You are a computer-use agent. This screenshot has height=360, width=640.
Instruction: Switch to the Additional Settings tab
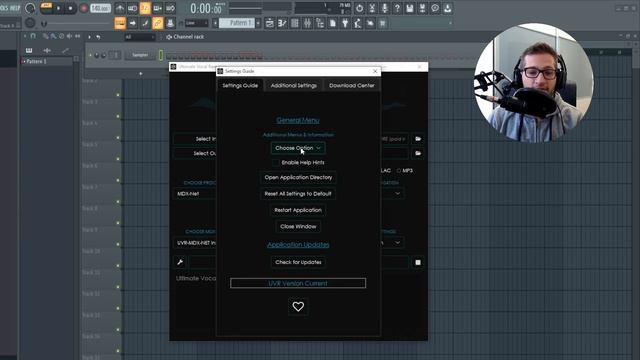click(x=294, y=85)
